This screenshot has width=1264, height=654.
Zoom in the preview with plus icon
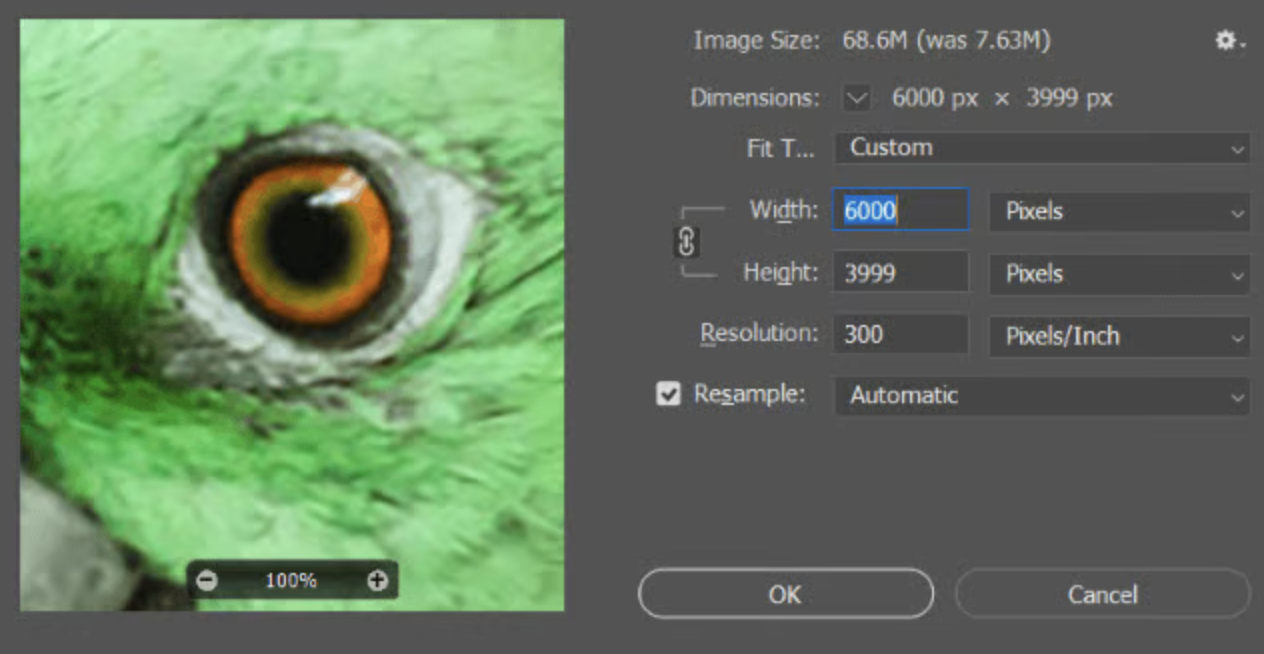pos(377,580)
